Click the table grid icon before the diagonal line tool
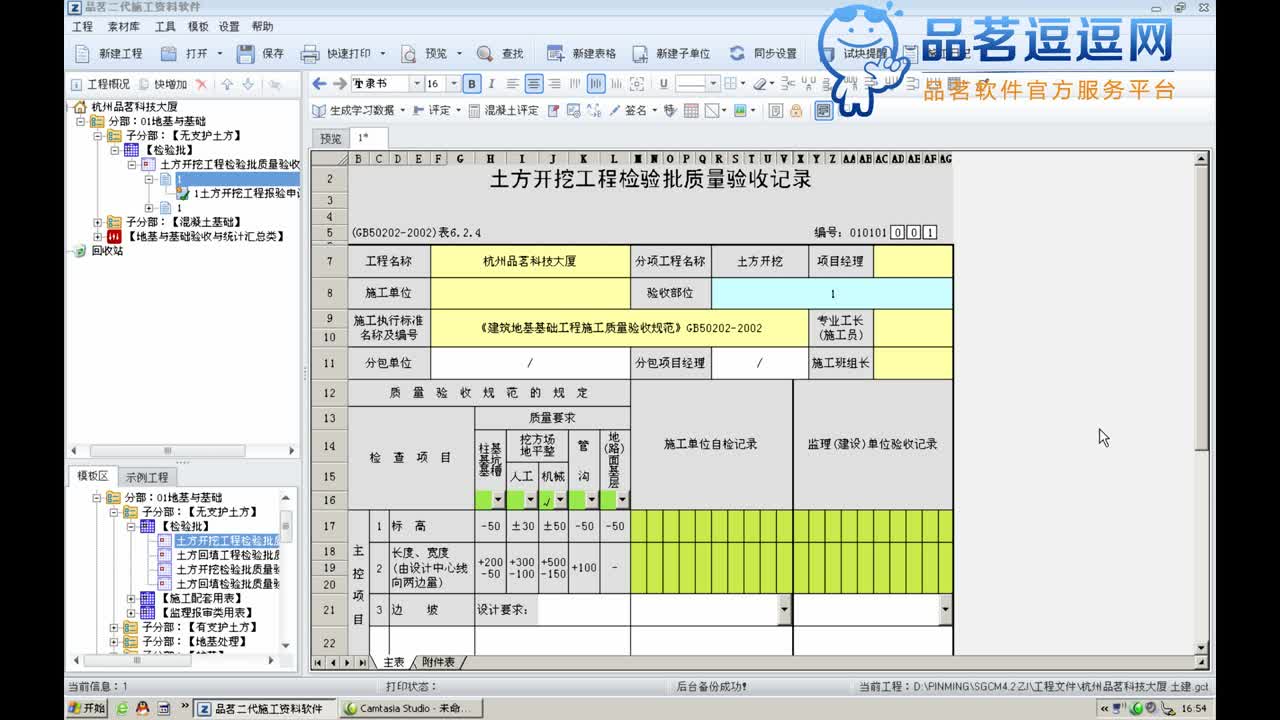Viewport: 1280px width, 720px height. [691, 111]
